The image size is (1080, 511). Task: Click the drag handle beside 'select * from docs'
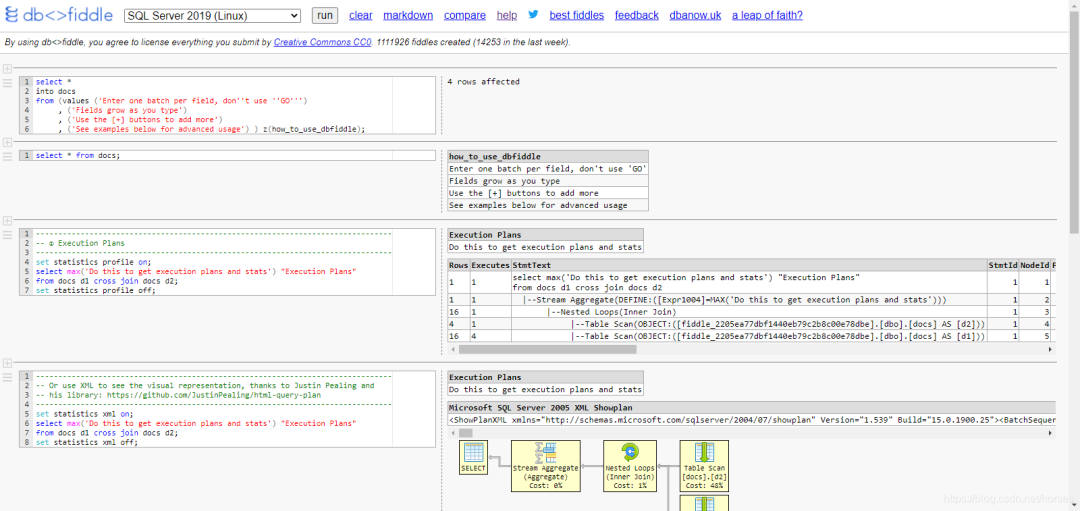pos(7,156)
